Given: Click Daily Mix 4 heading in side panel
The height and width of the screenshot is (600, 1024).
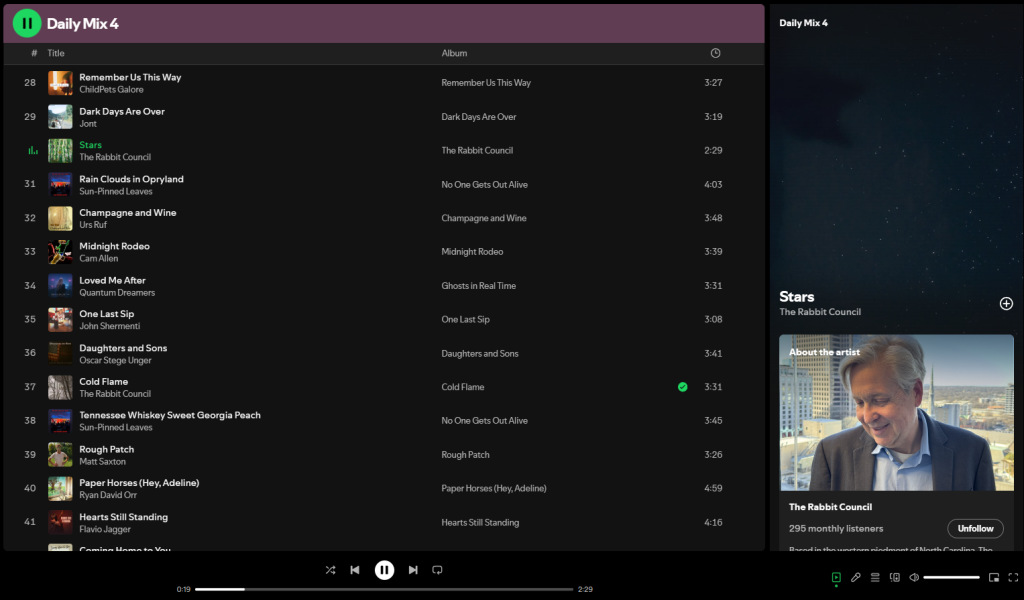Looking at the screenshot, I should (803, 23).
